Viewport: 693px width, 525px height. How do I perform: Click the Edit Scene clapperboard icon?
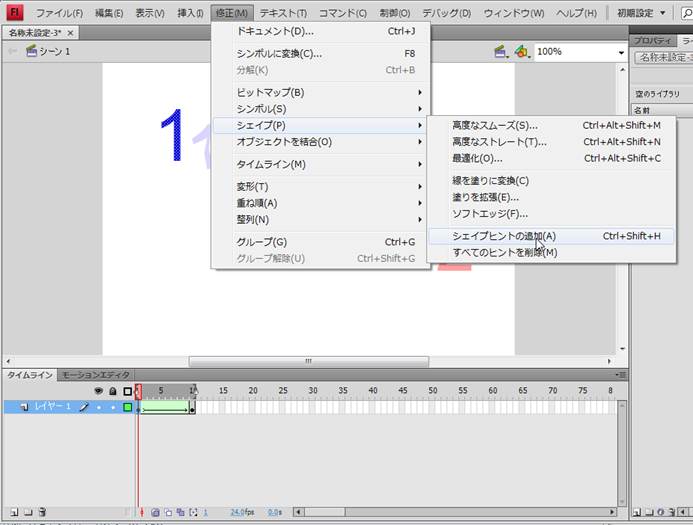coord(499,51)
